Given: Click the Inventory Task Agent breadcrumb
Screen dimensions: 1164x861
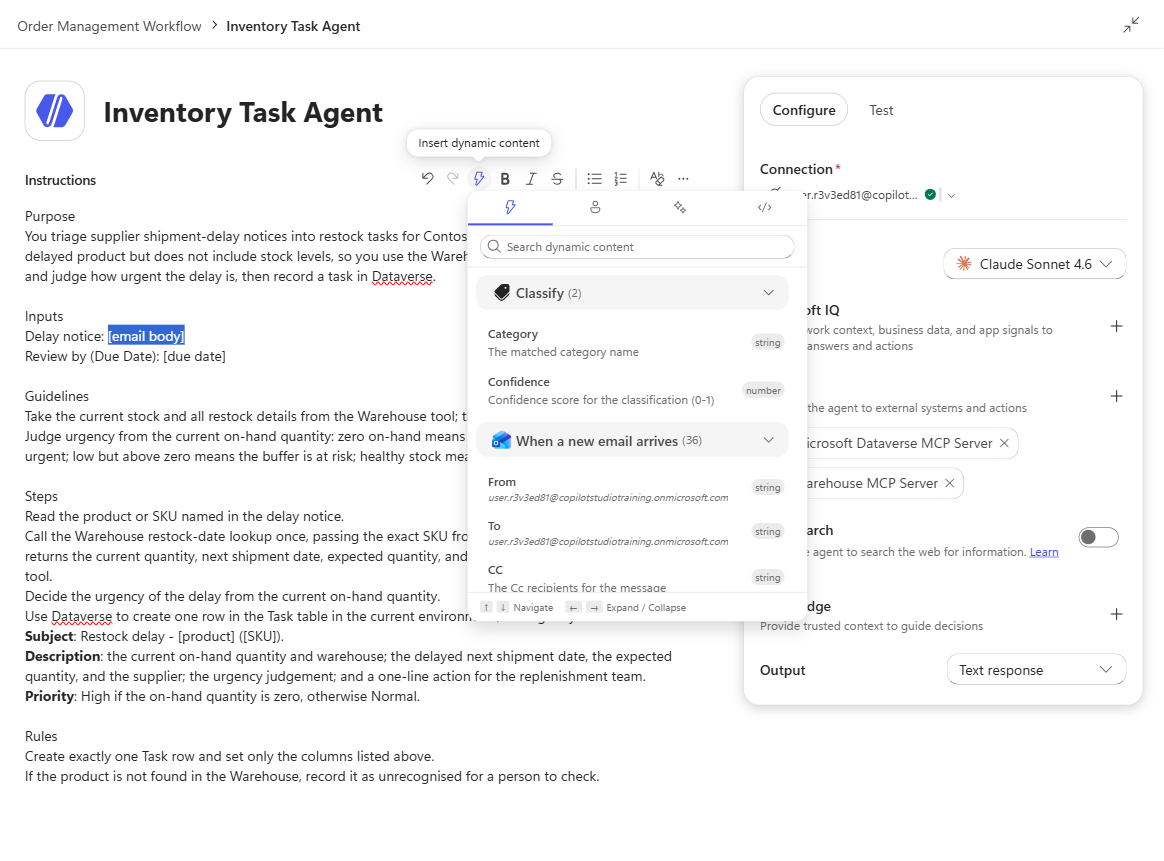Looking at the screenshot, I should [293, 26].
